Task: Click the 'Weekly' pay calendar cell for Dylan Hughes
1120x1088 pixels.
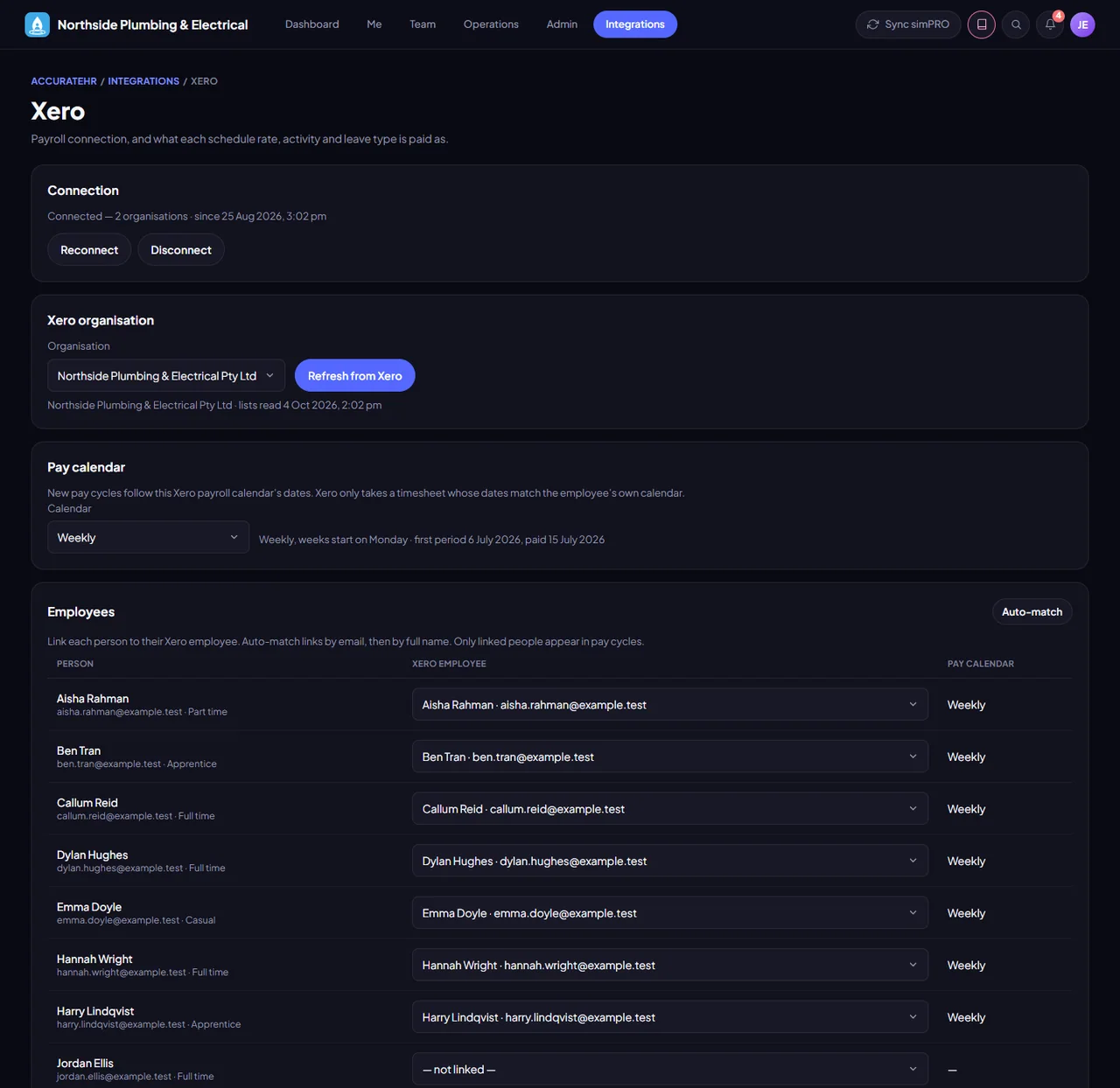Action: pyautogui.click(x=966, y=861)
